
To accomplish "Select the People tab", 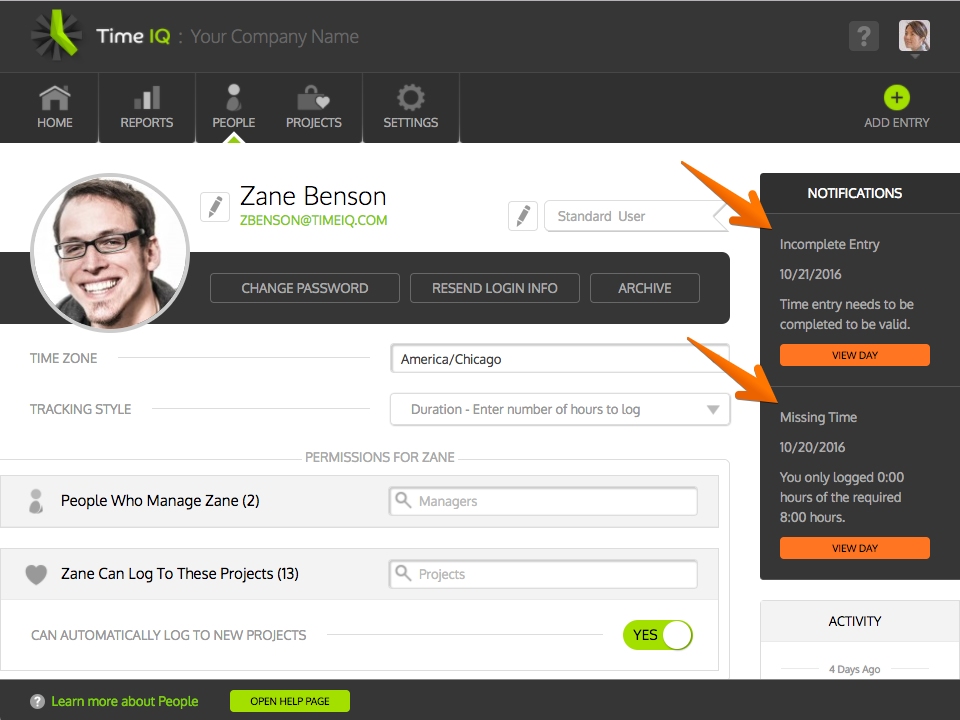I will 234,108.
